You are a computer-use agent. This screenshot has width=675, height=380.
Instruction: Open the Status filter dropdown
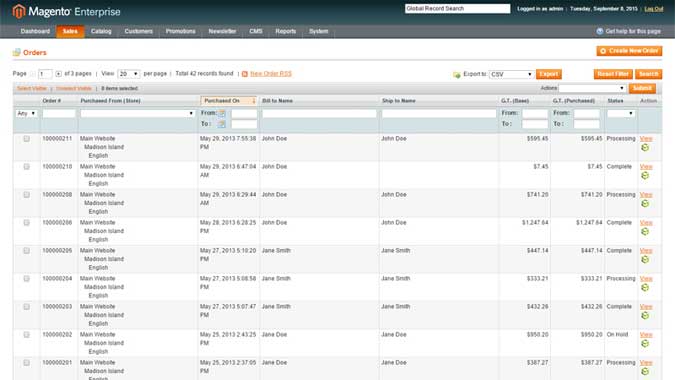621,113
